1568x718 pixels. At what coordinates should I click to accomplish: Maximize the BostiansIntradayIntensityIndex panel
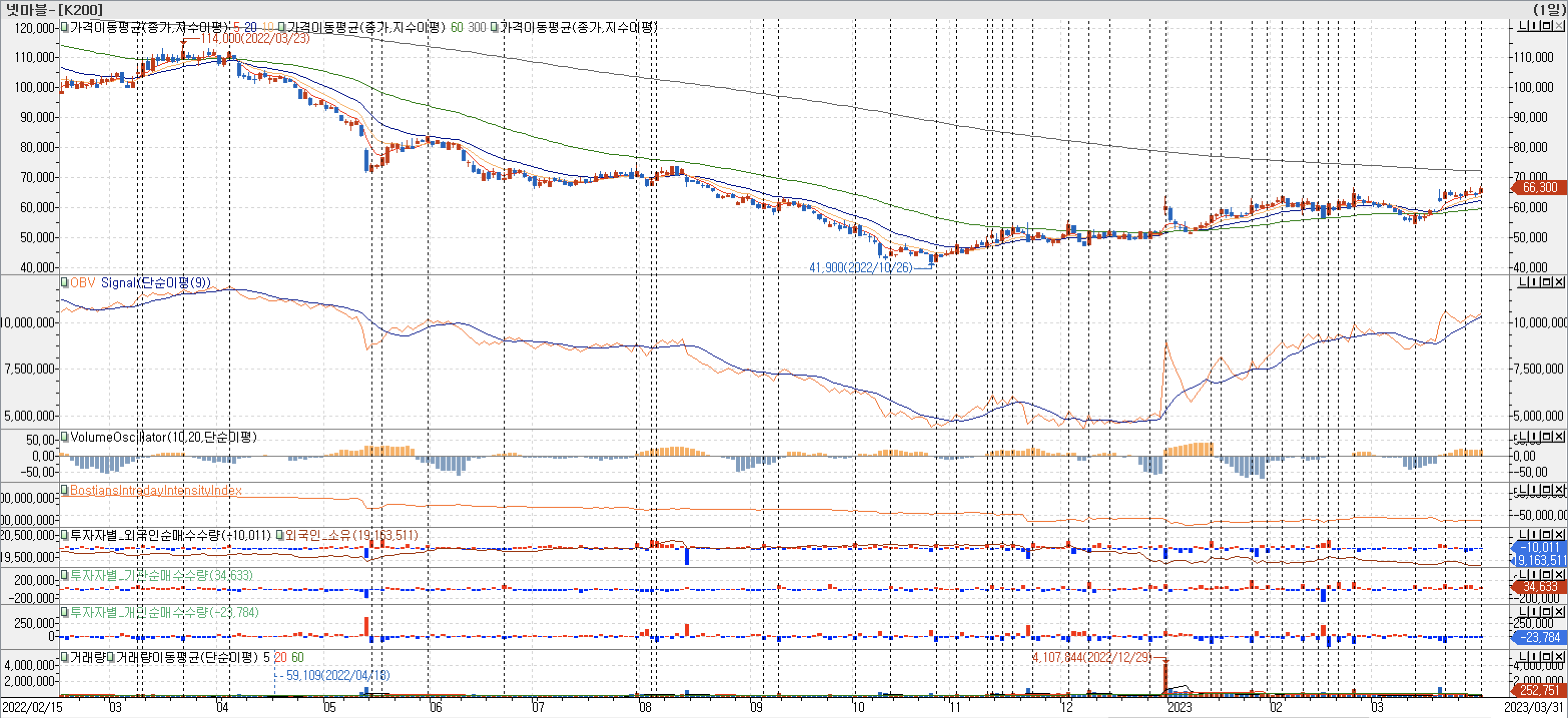click(1546, 490)
